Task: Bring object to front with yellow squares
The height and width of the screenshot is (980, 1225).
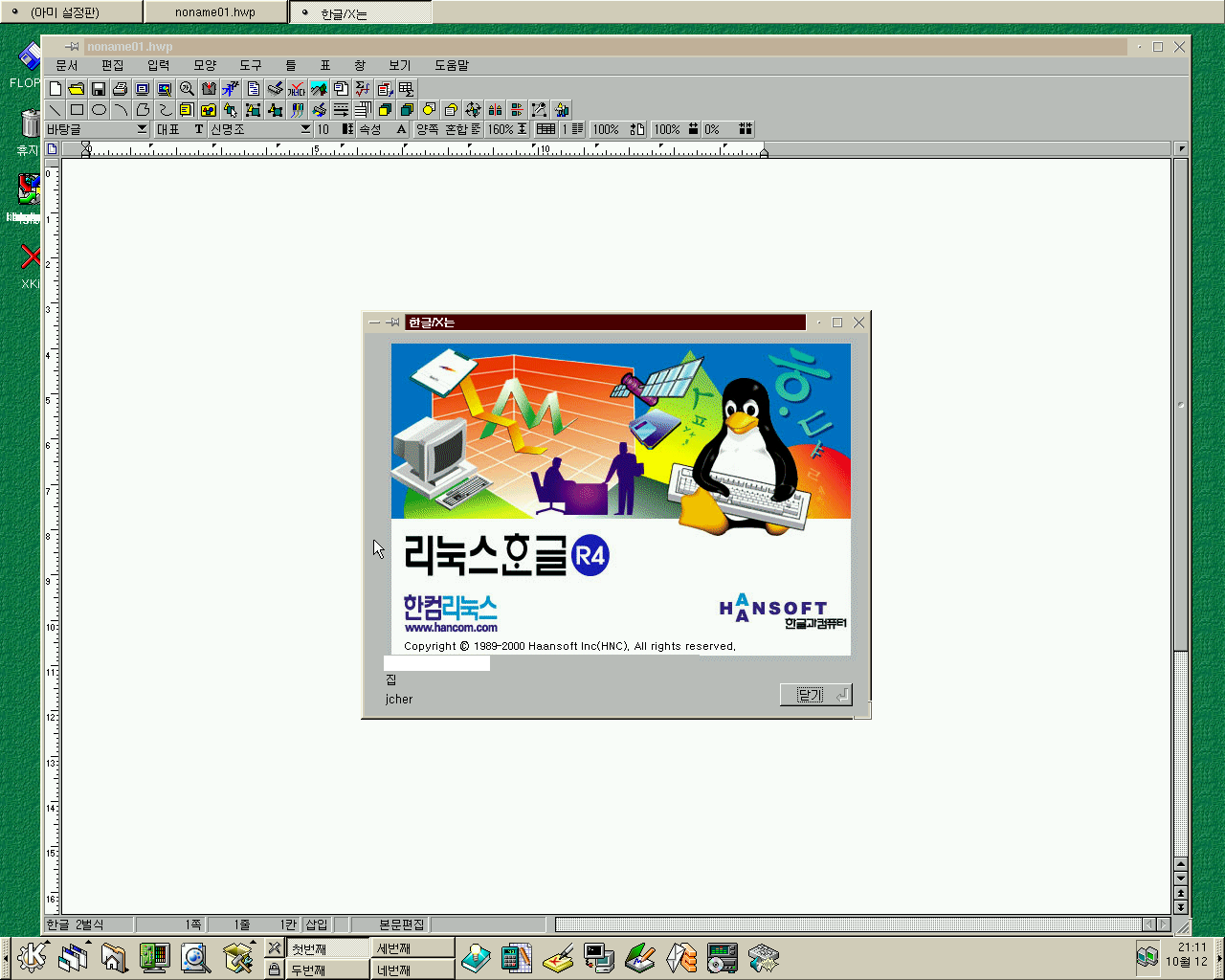Action: 385,109
